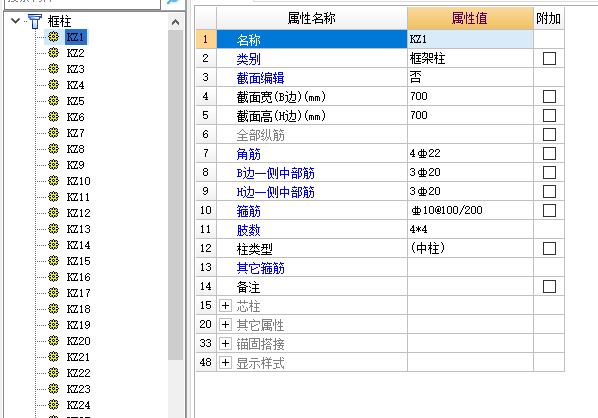Click the gear icon beside KZ4

pos(53,85)
